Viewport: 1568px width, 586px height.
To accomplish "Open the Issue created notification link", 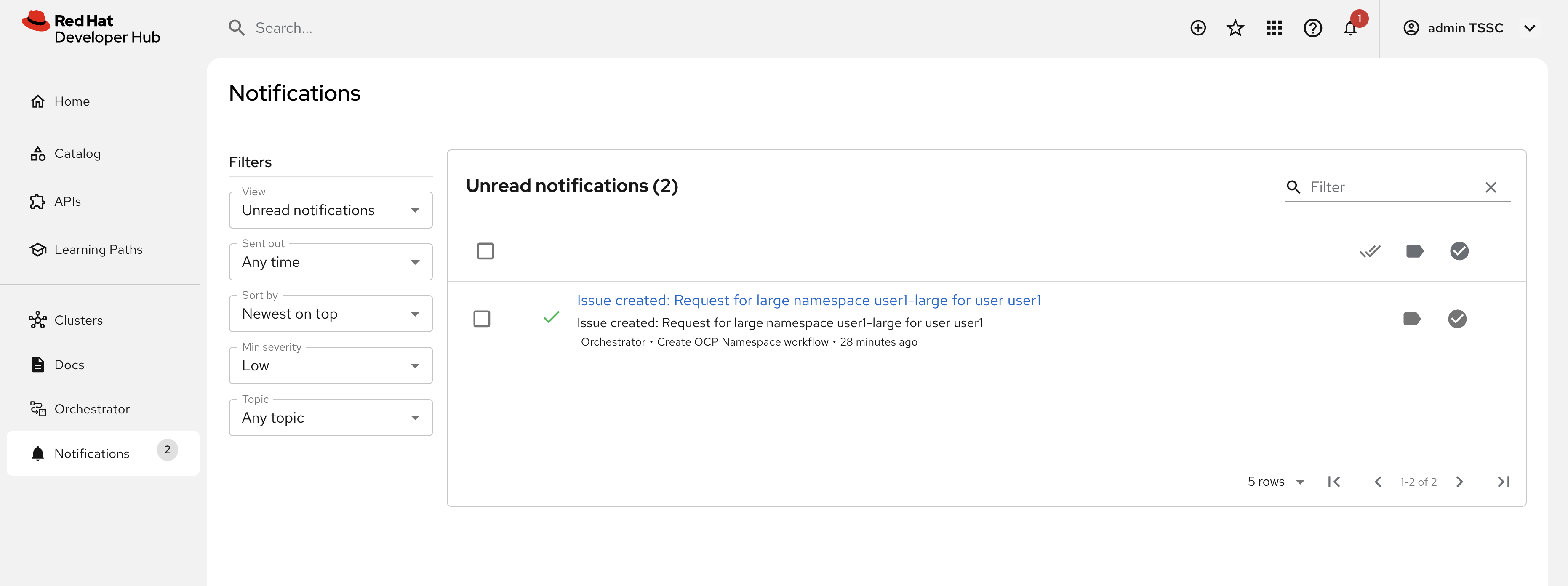I will 808,299.
